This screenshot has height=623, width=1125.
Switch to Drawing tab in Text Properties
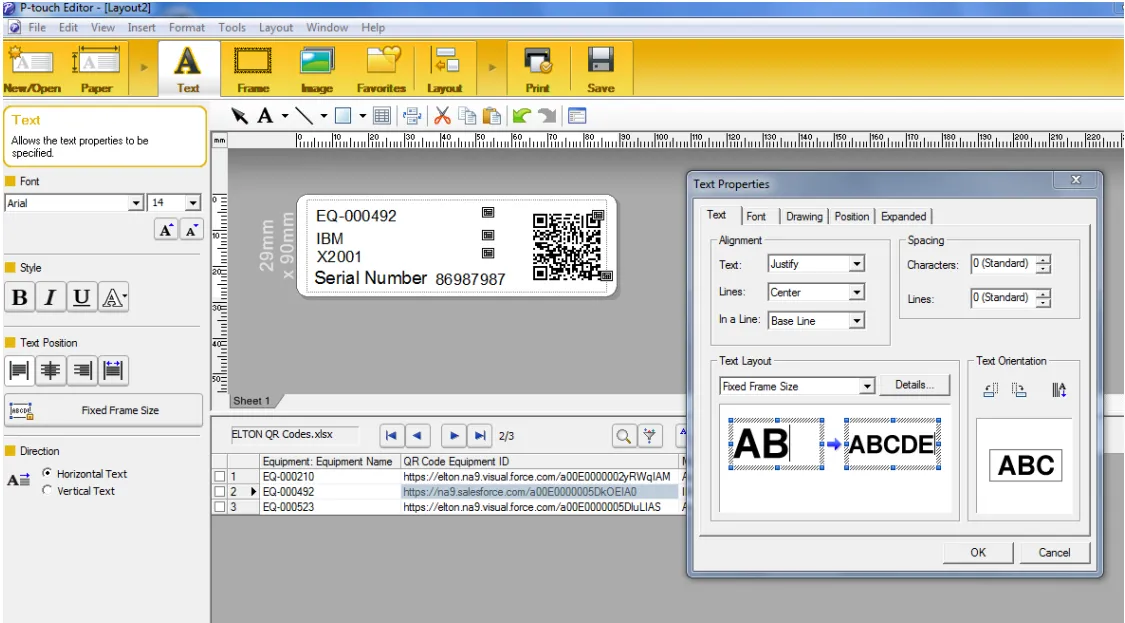click(804, 216)
